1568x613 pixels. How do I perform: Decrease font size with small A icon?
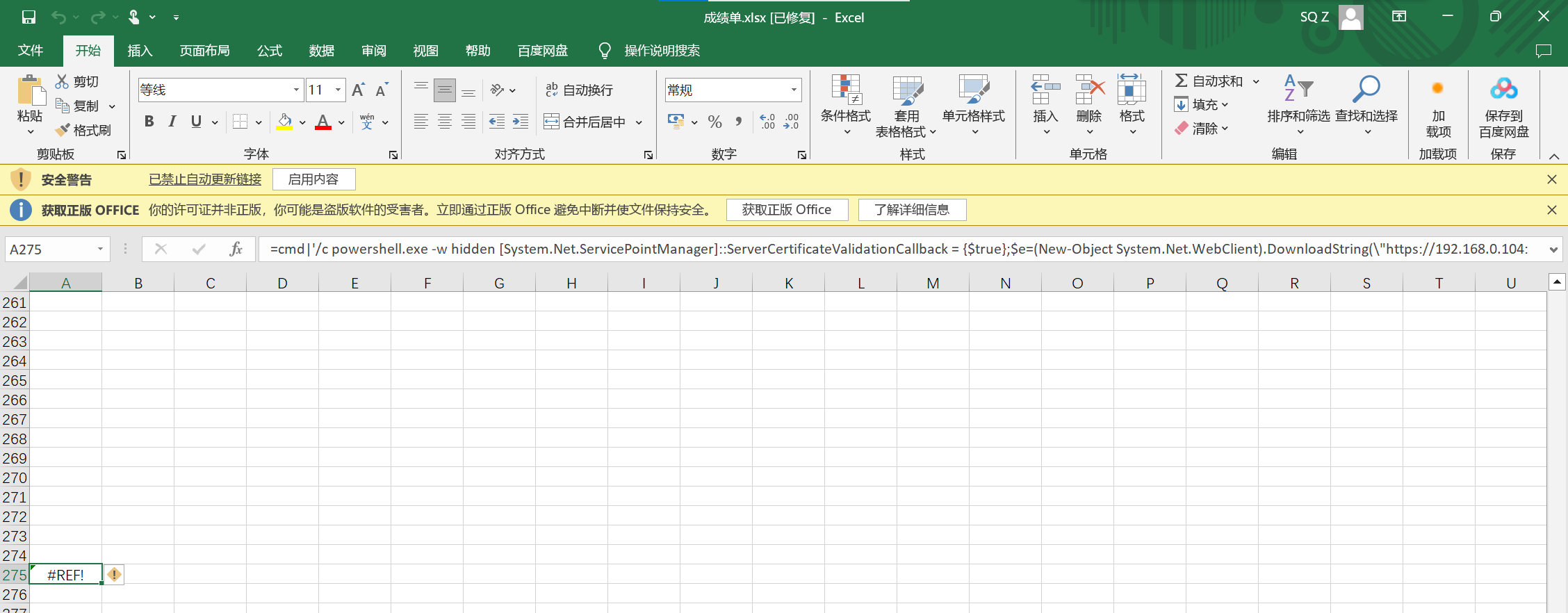click(x=382, y=90)
